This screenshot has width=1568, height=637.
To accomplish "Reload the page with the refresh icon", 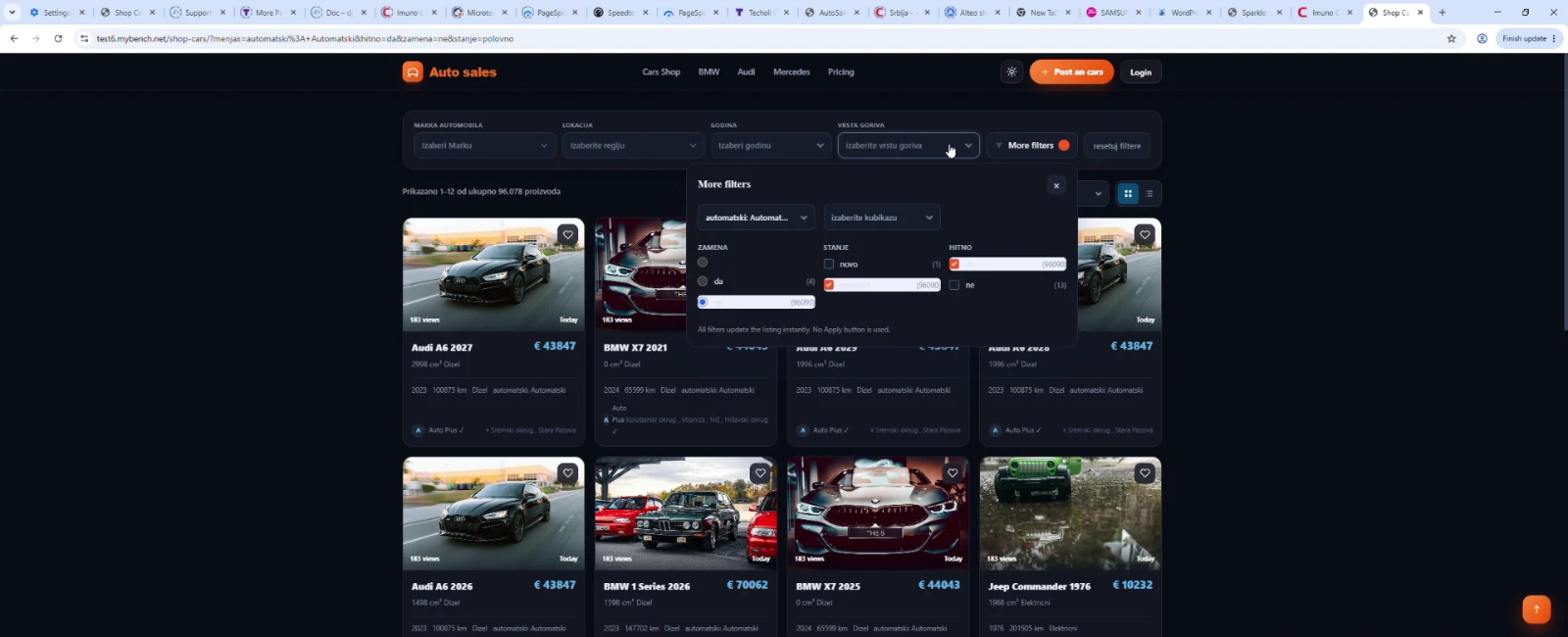I will [58, 38].
